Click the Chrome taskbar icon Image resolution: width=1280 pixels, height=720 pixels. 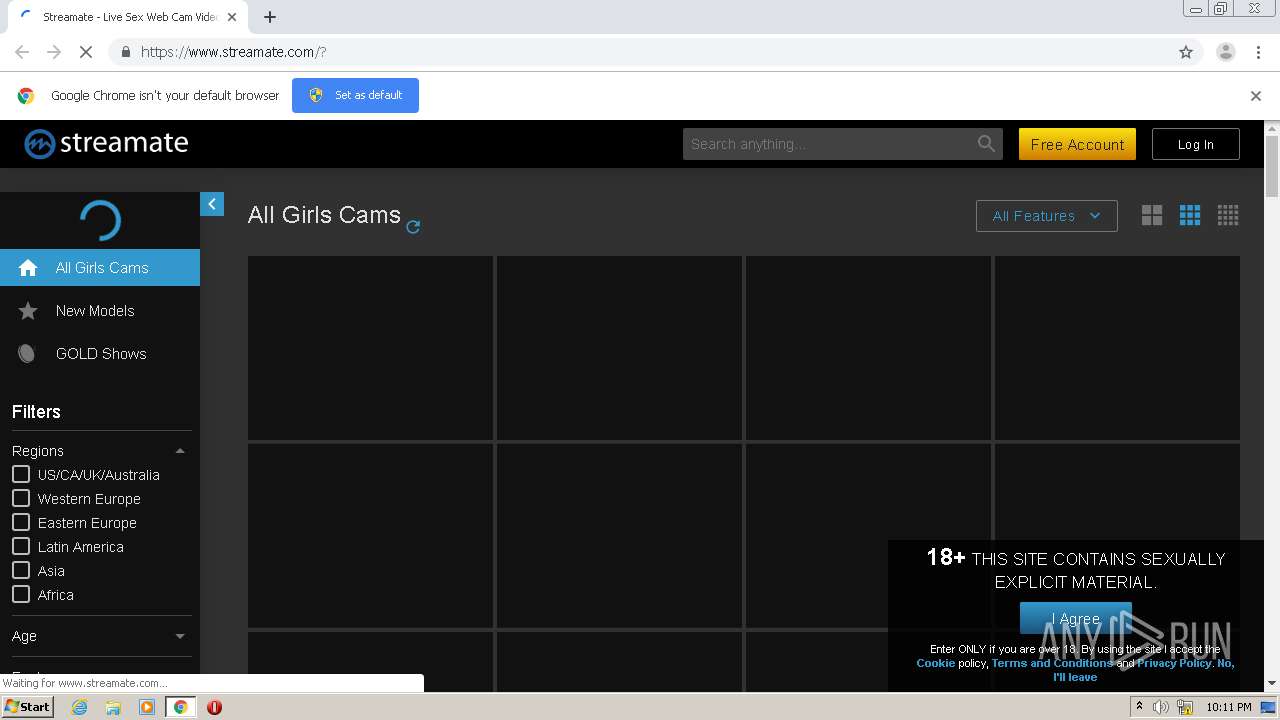(180, 707)
